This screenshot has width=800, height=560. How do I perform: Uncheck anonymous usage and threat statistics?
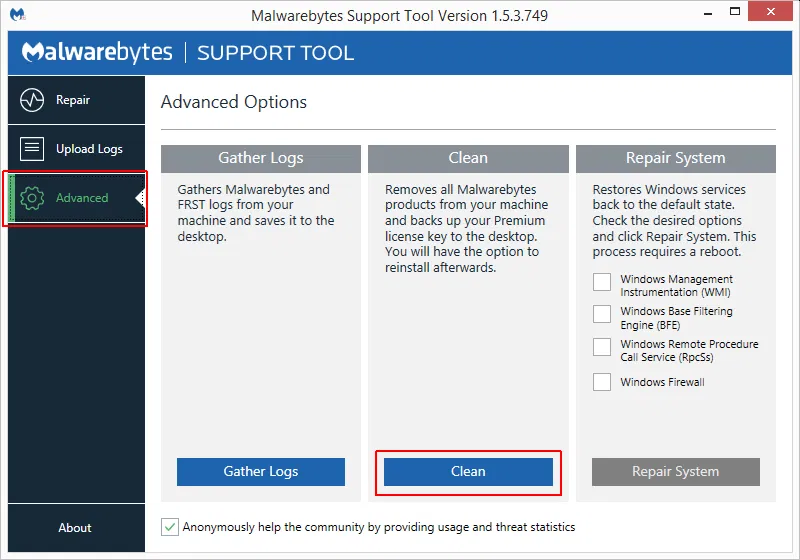pyautogui.click(x=169, y=527)
